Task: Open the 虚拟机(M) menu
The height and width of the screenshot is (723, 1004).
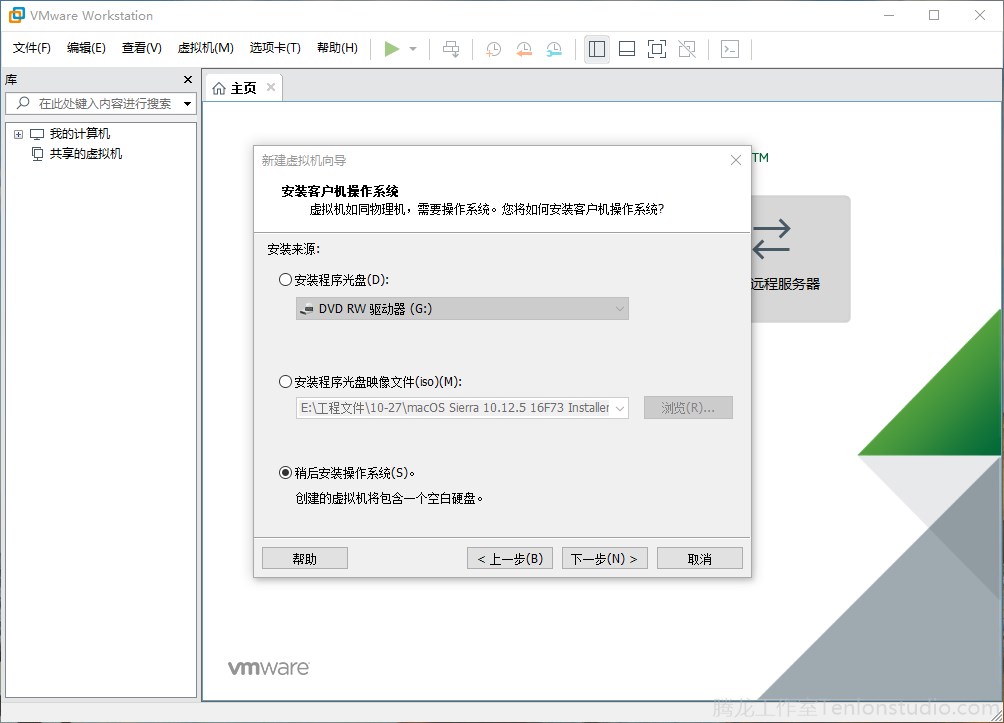Action: (x=206, y=48)
